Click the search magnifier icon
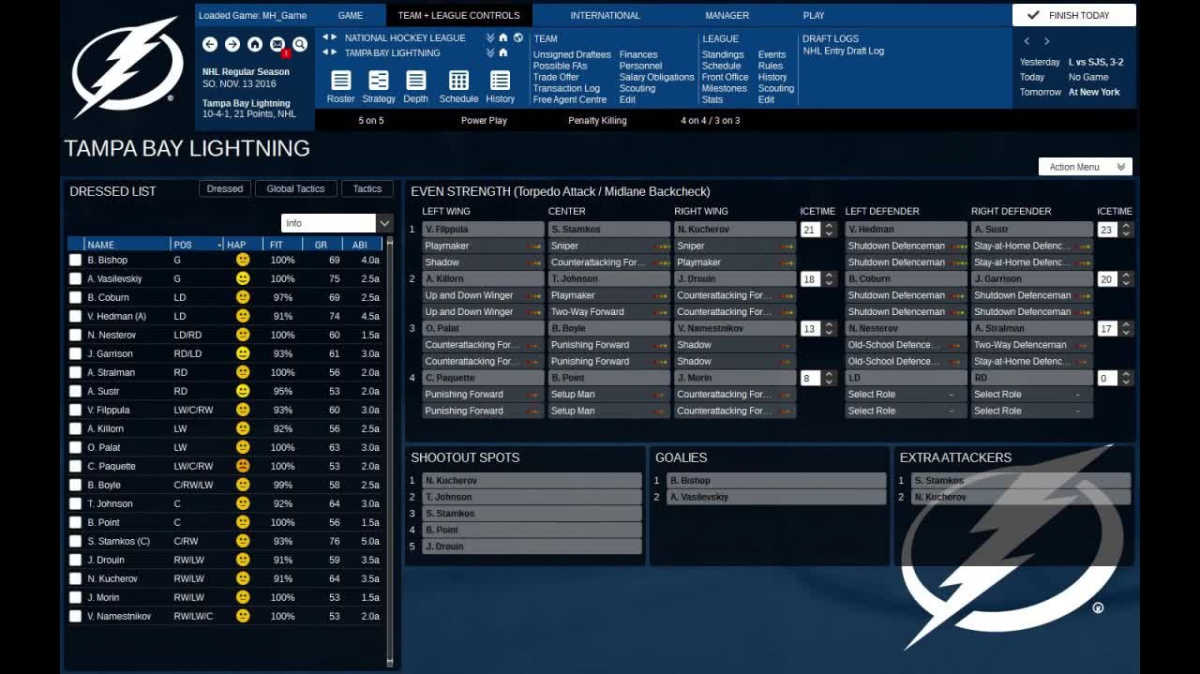Viewport: 1200px width, 674px height. tap(300, 44)
